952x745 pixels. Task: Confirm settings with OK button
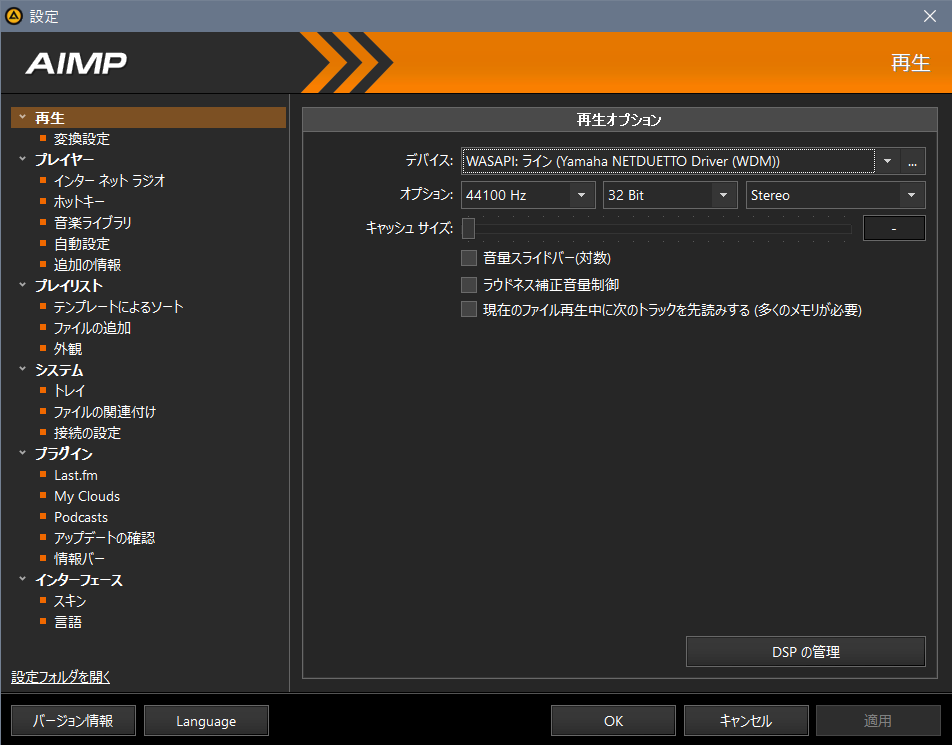pos(613,721)
